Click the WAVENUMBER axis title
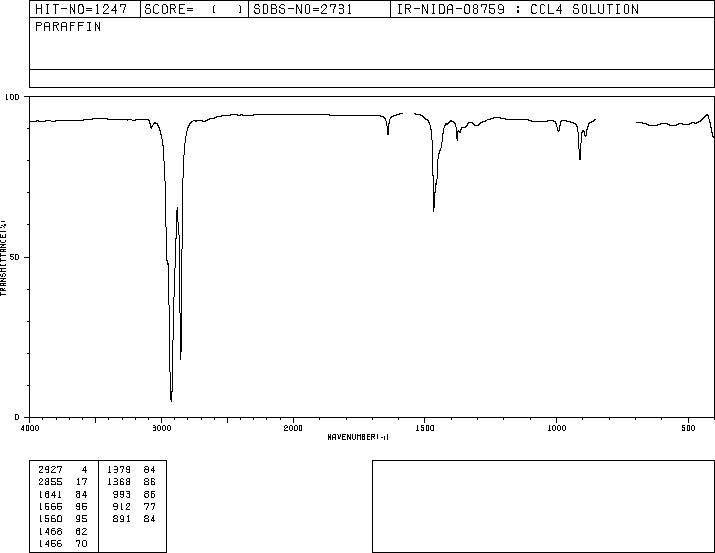Image resolution: width=715 pixels, height=553 pixels. coord(358,437)
